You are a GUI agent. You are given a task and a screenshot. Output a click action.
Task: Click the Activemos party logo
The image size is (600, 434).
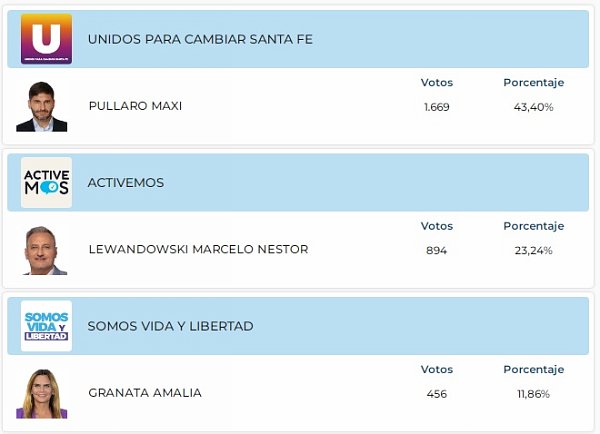click(46, 183)
